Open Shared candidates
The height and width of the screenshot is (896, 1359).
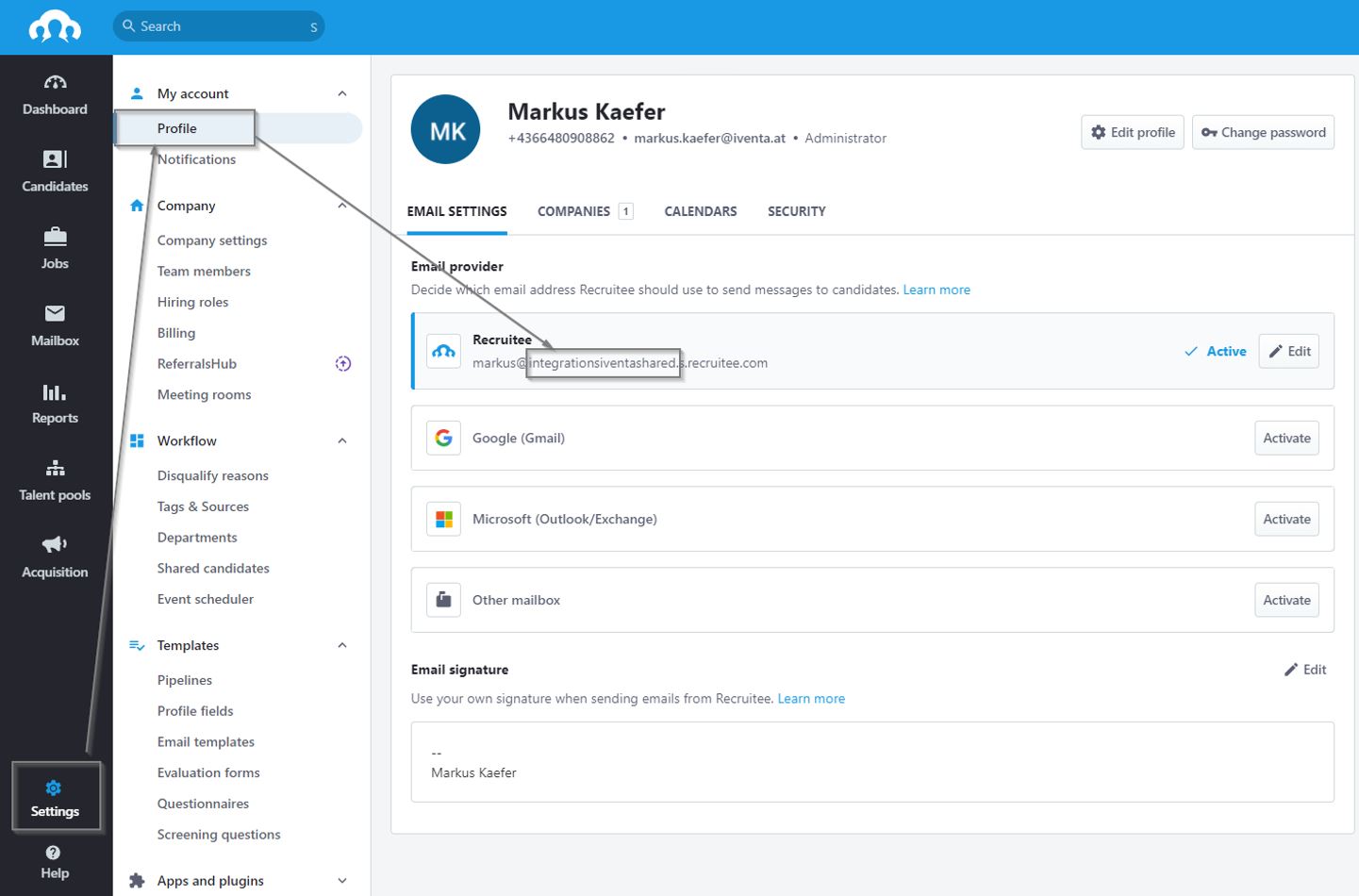point(213,568)
